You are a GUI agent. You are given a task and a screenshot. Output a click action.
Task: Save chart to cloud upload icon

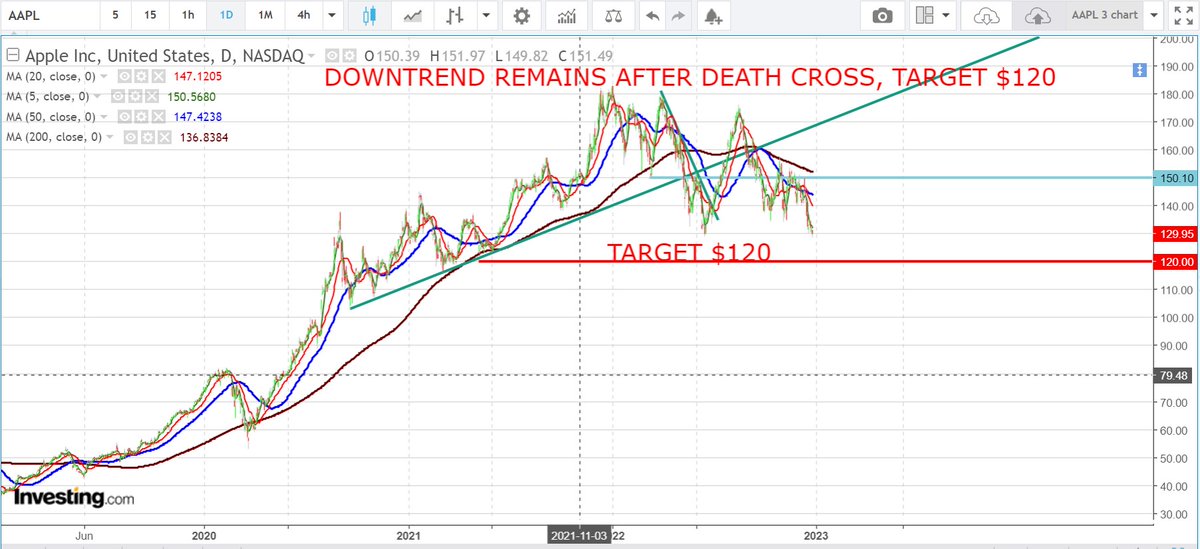(x=1039, y=16)
